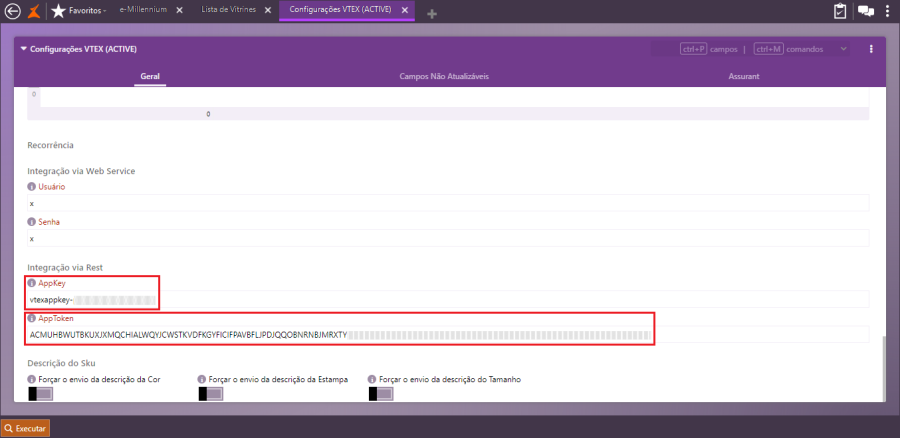Toggle Forçar o envio da descrição do Tamanho

pyautogui.click(x=381, y=394)
